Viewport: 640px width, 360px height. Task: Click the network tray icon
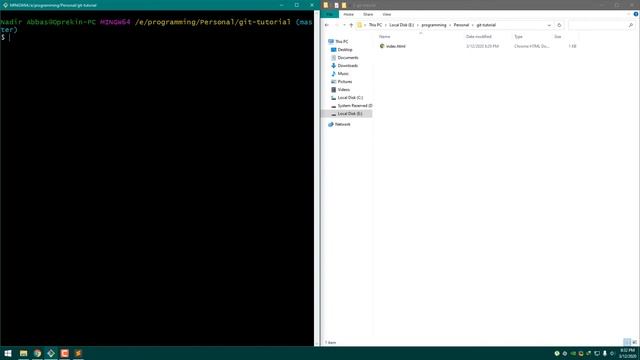tap(597, 353)
